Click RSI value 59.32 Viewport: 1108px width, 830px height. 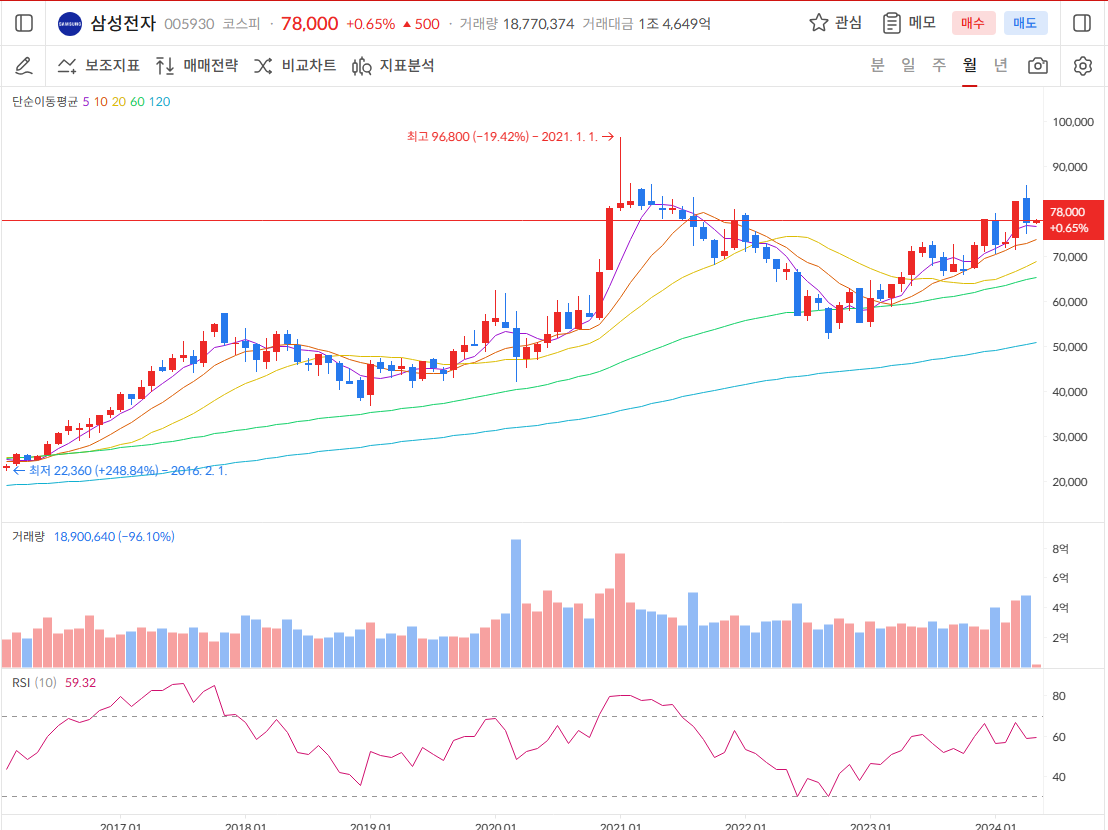click(x=81, y=683)
